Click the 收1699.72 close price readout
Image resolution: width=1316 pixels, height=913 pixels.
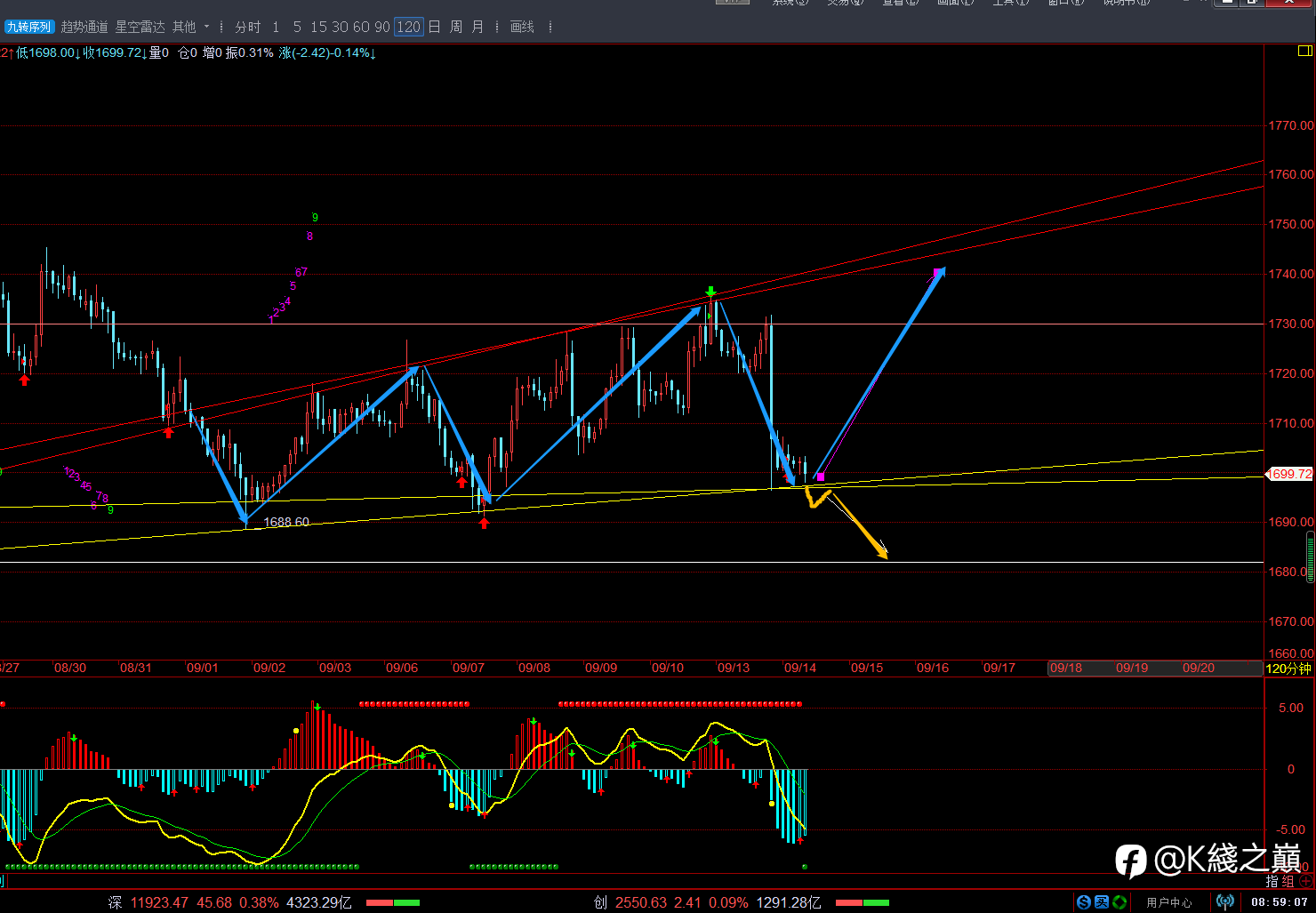pos(116,52)
